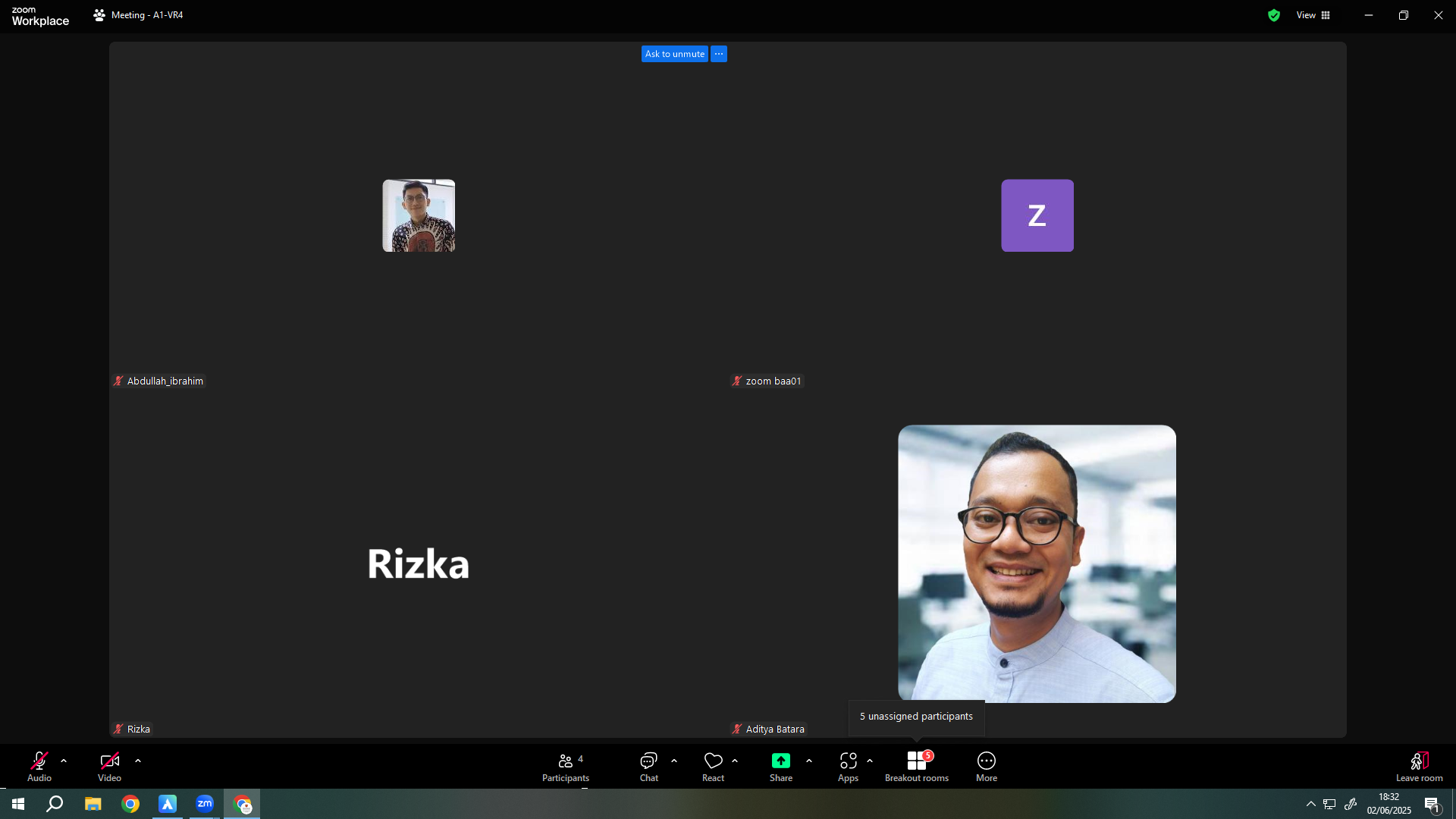This screenshot has height=819, width=1456.
Task: Click the Zoom Workplace logo
Action: (40, 16)
